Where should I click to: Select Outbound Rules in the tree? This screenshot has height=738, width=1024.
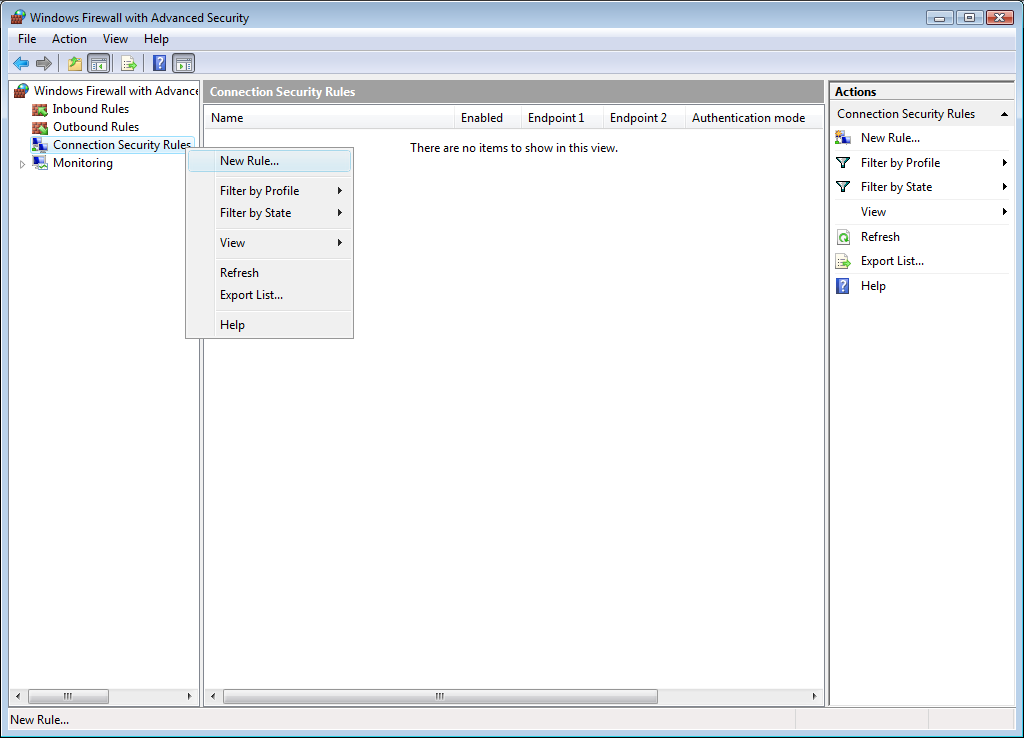96,127
